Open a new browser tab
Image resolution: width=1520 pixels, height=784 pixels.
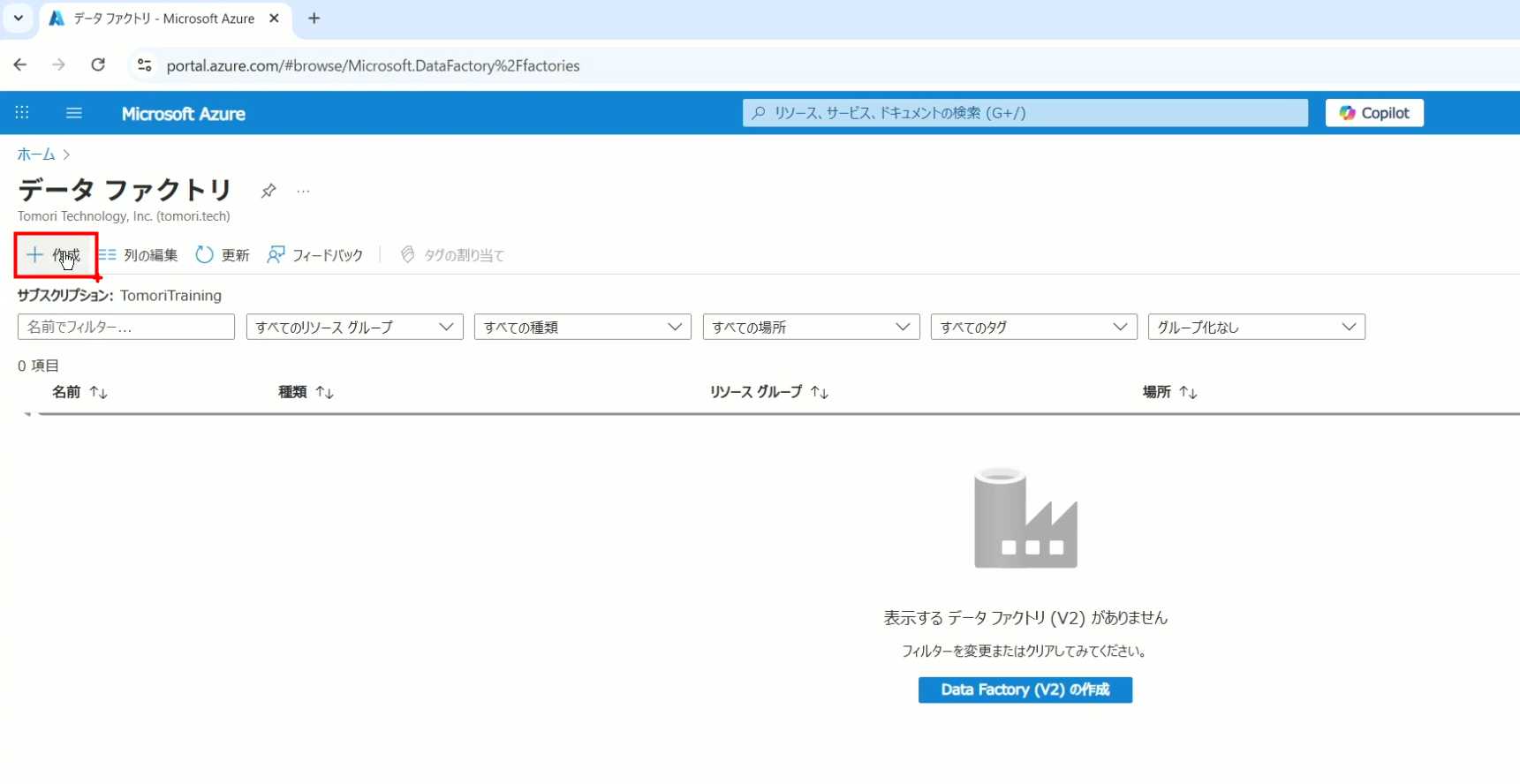click(x=314, y=19)
